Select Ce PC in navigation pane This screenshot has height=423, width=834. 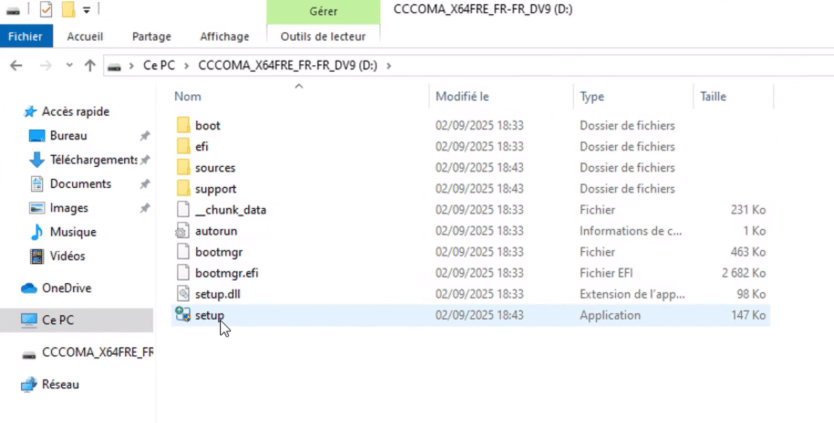point(58,320)
